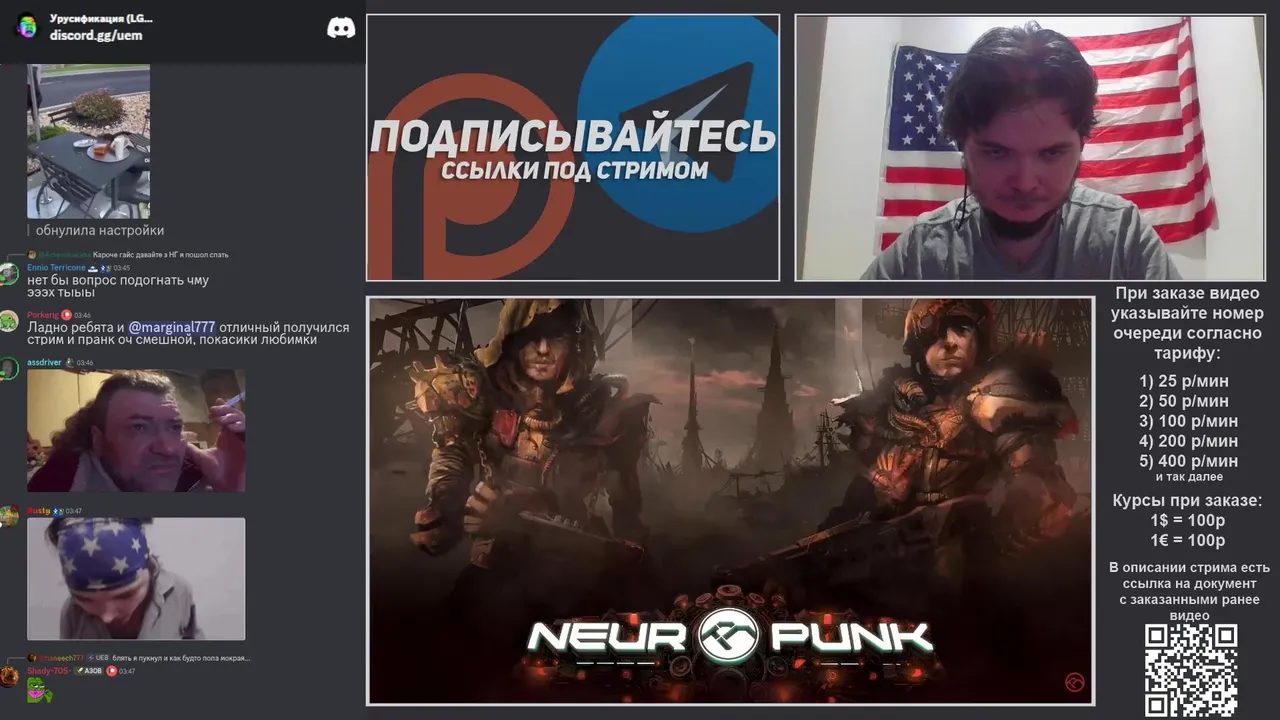The height and width of the screenshot is (720, 1280).
Task: Click username Porkerig
Action: [x=43, y=315]
